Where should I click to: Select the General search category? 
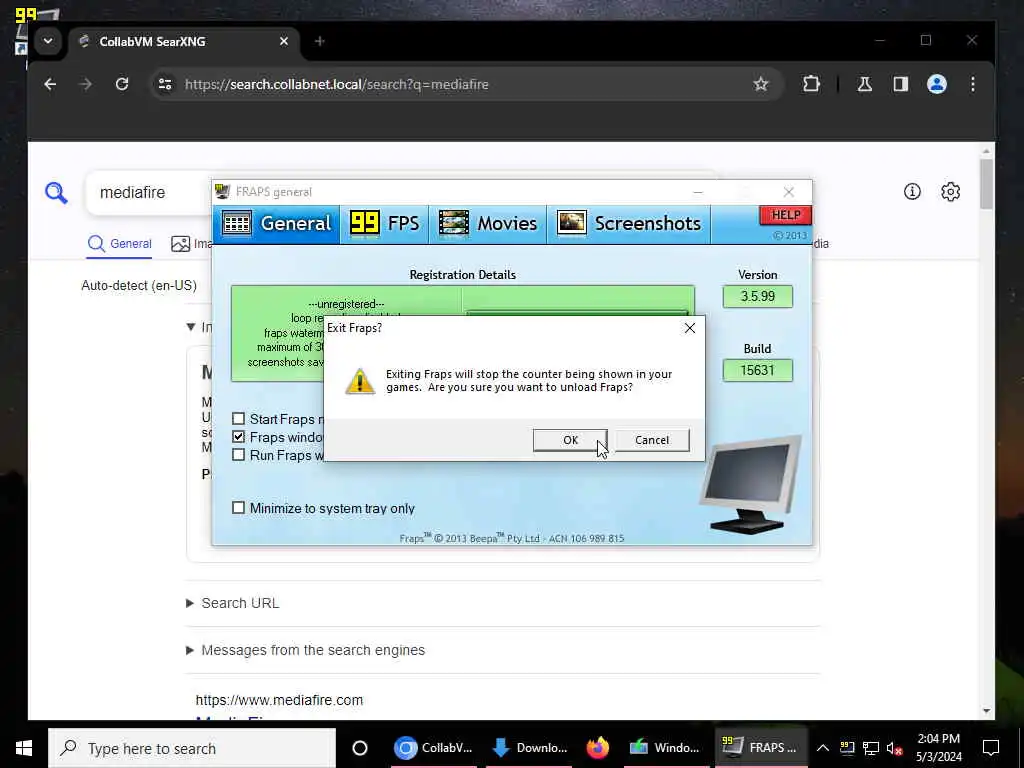pyautogui.click(x=120, y=244)
